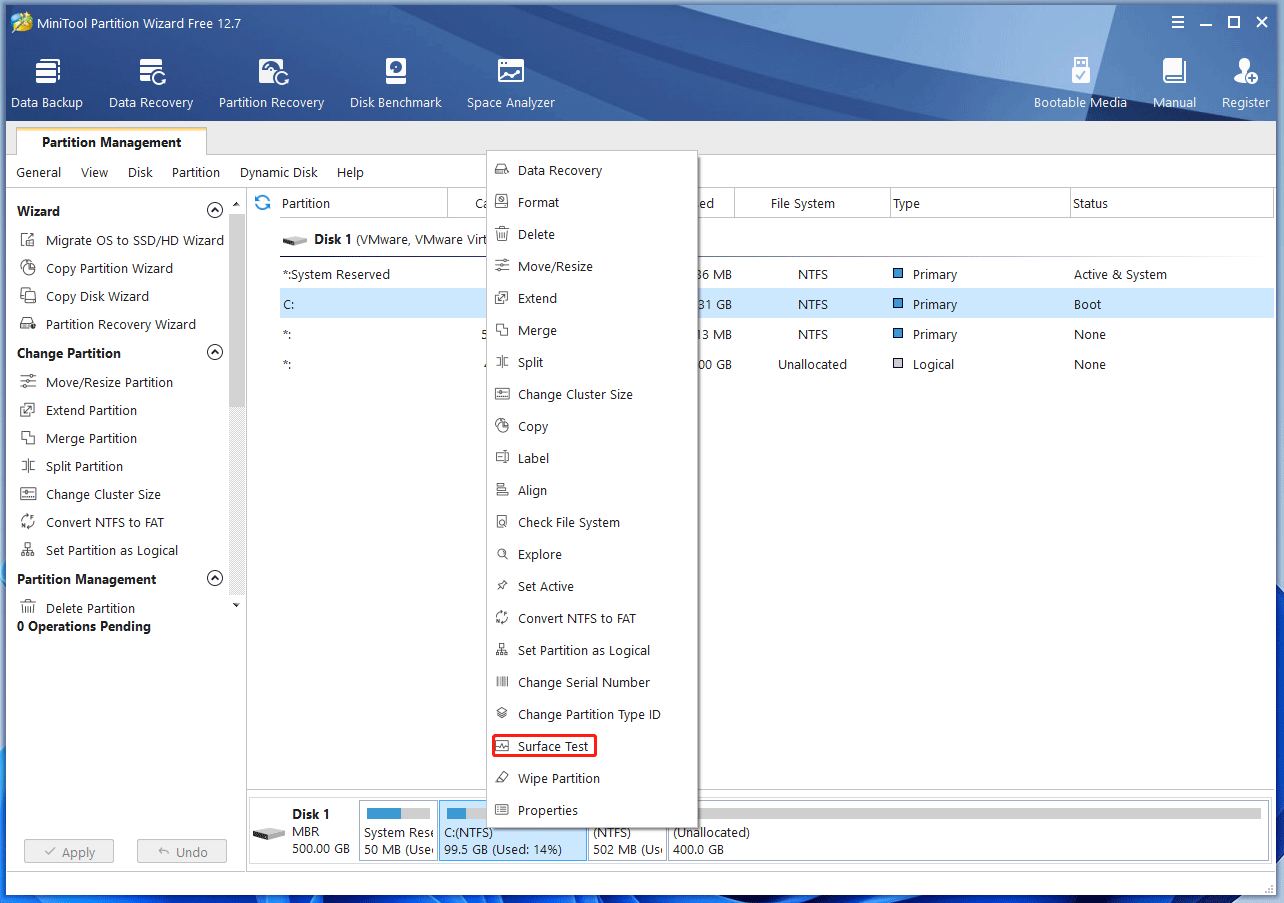
Task: Launch Data Recovery from the top toolbar
Action: (x=151, y=84)
